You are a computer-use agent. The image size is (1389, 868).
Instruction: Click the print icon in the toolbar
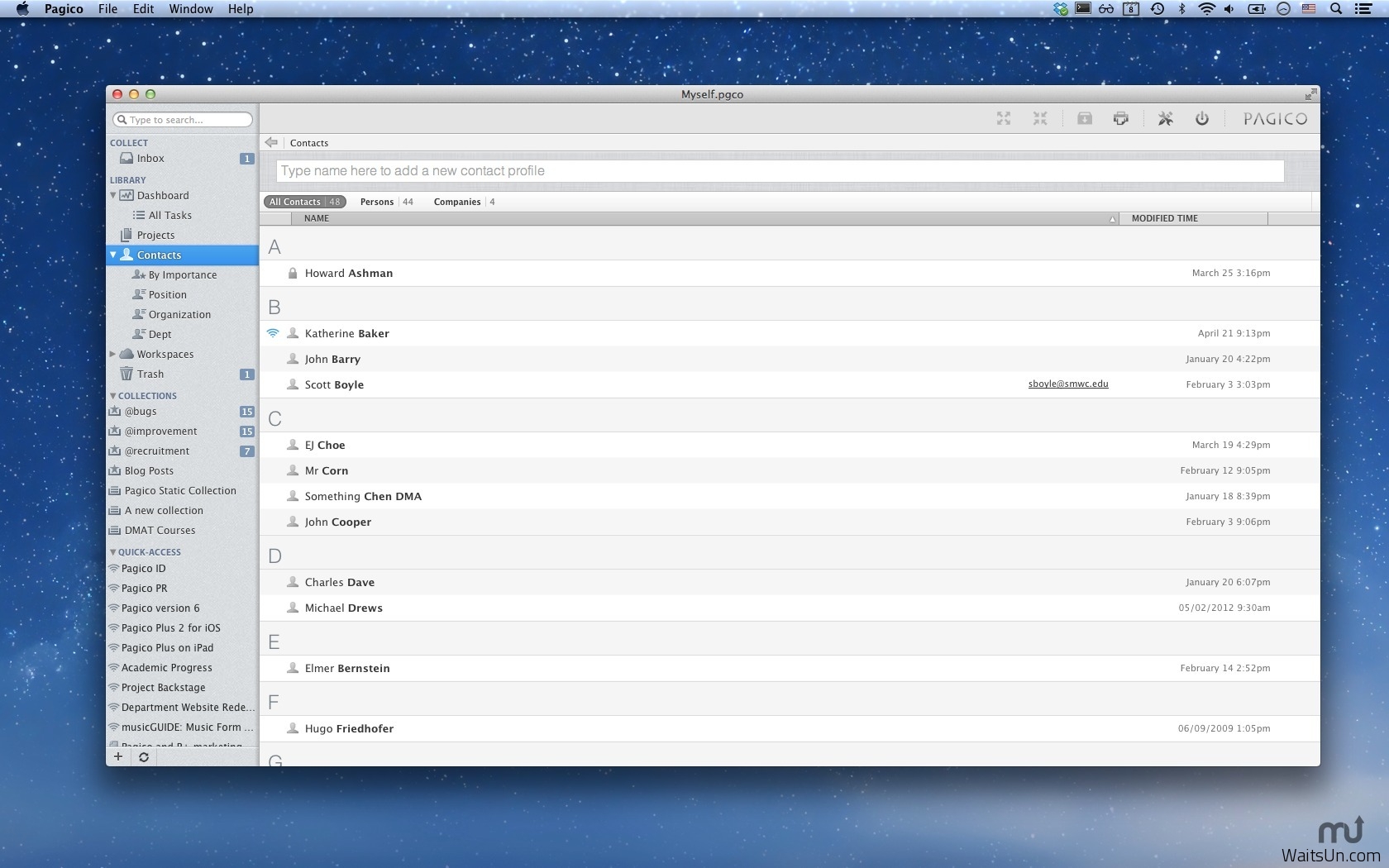(x=1120, y=119)
